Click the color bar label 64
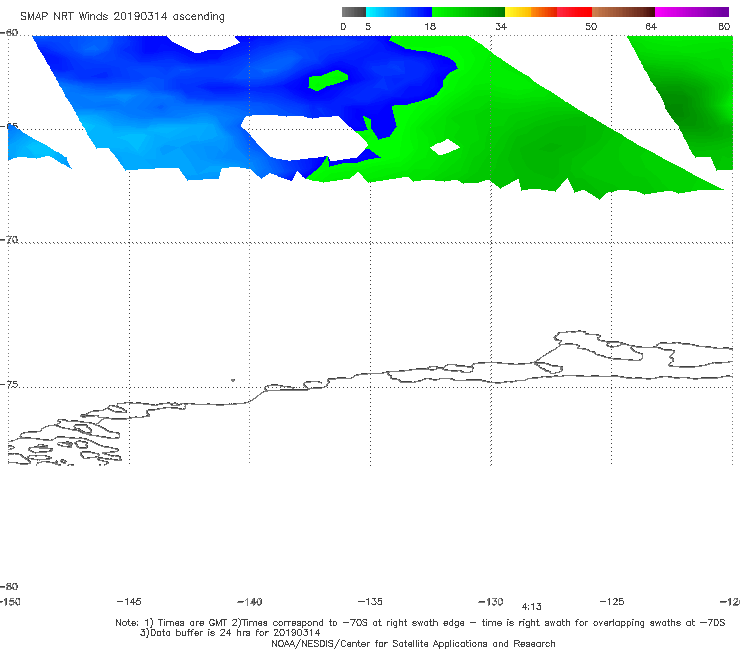 pos(651,26)
